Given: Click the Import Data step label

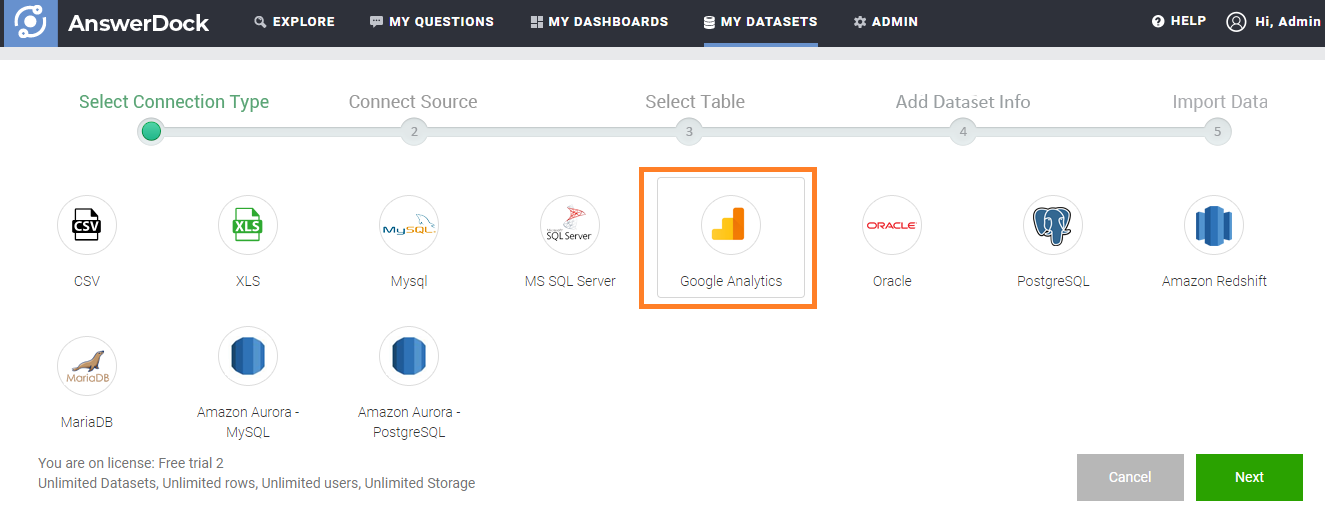Looking at the screenshot, I should pyautogui.click(x=1220, y=102).
